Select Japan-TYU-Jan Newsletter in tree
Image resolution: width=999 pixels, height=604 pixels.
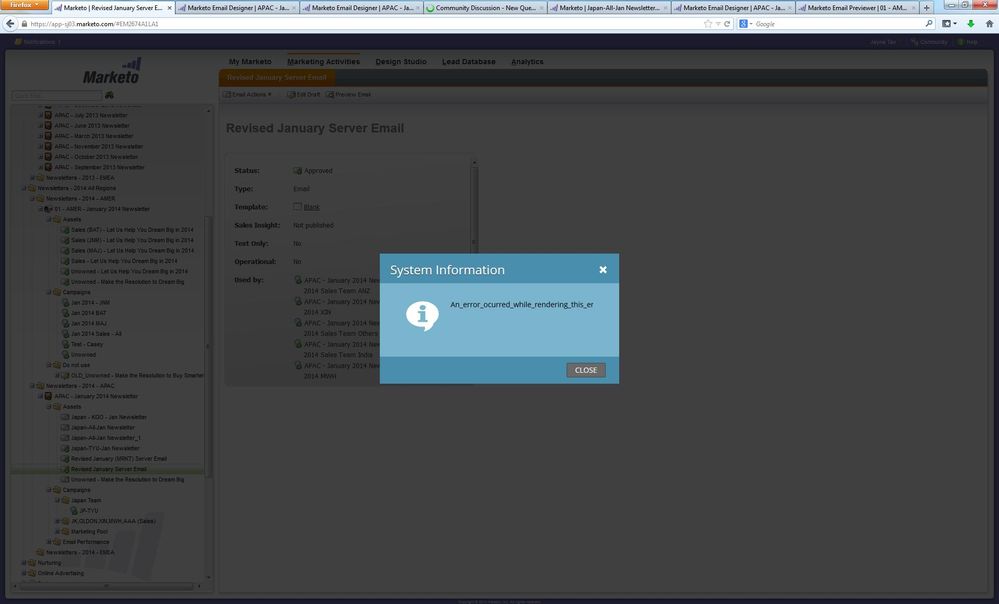pyautogui.click(x=105, y=448)
